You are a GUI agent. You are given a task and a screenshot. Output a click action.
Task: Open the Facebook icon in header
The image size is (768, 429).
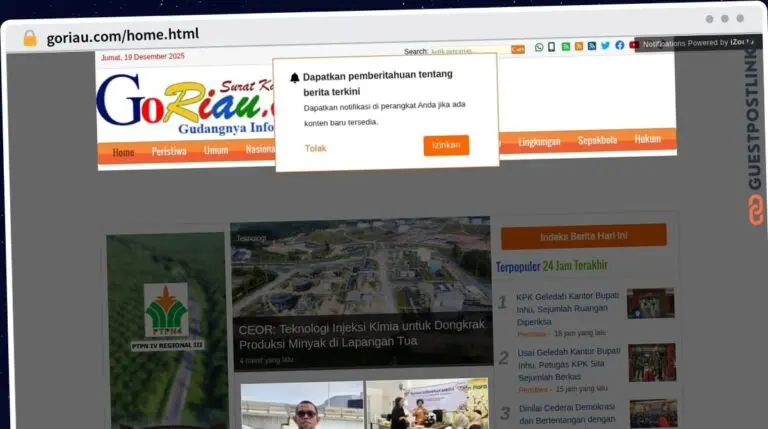pyautogui.click(x=620, y=45)
